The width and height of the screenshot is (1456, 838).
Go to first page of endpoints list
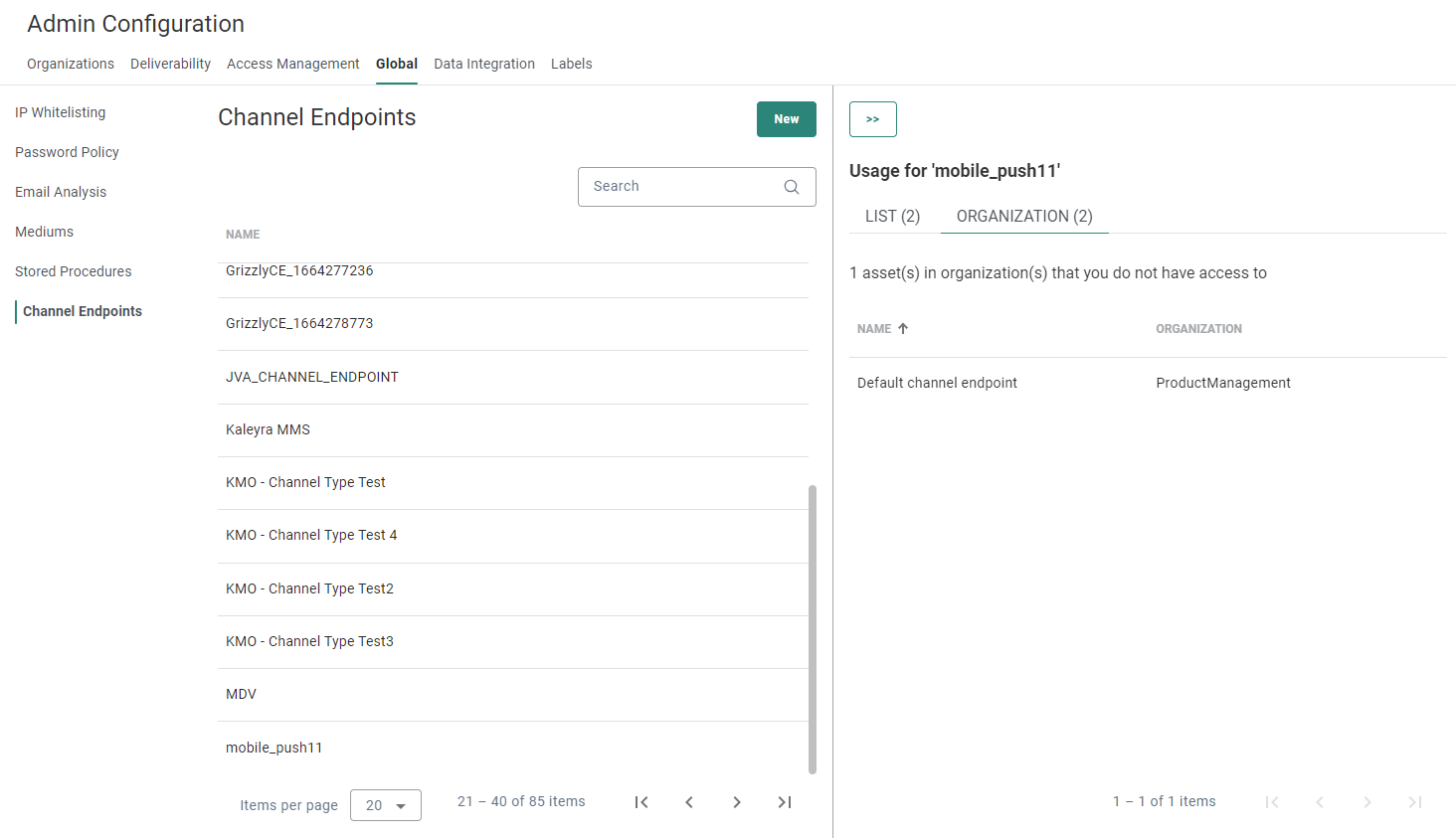pyautogui.click(x=641, y=802)
